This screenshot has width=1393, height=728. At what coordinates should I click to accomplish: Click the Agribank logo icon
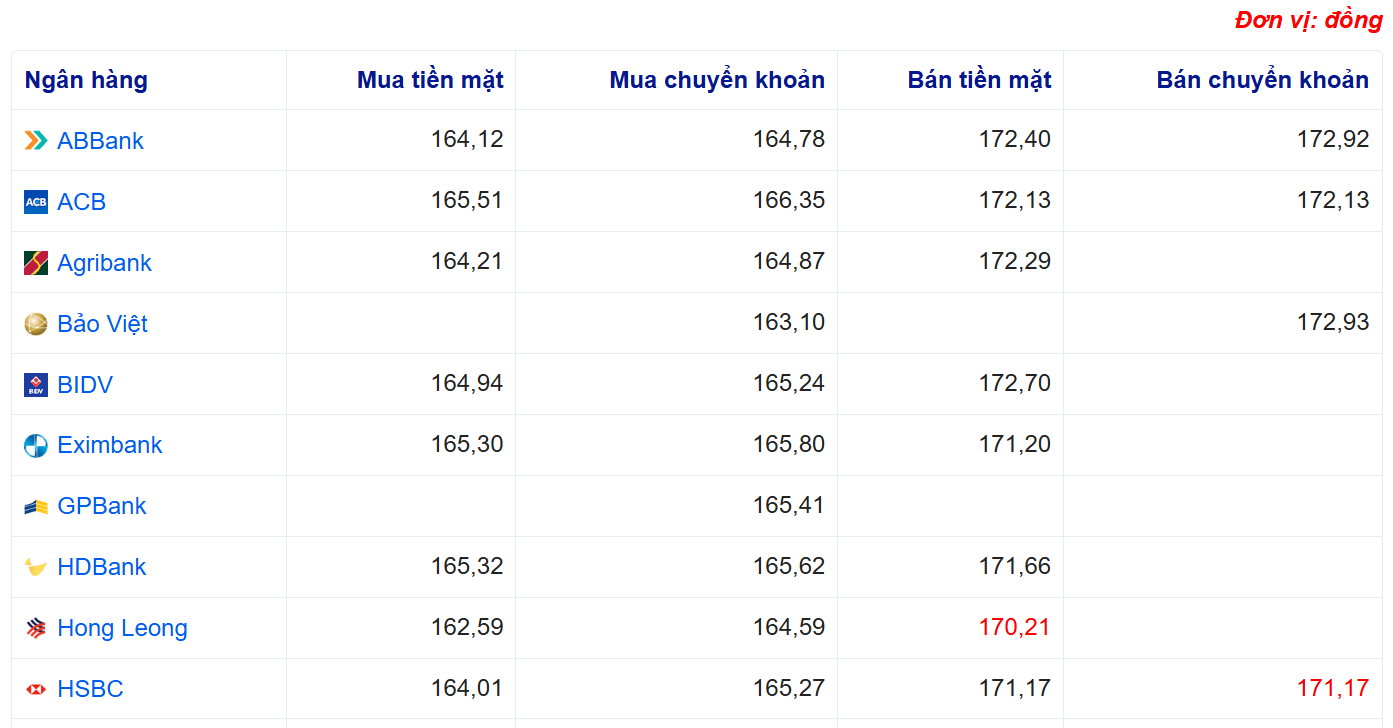[x=36, y=263]
